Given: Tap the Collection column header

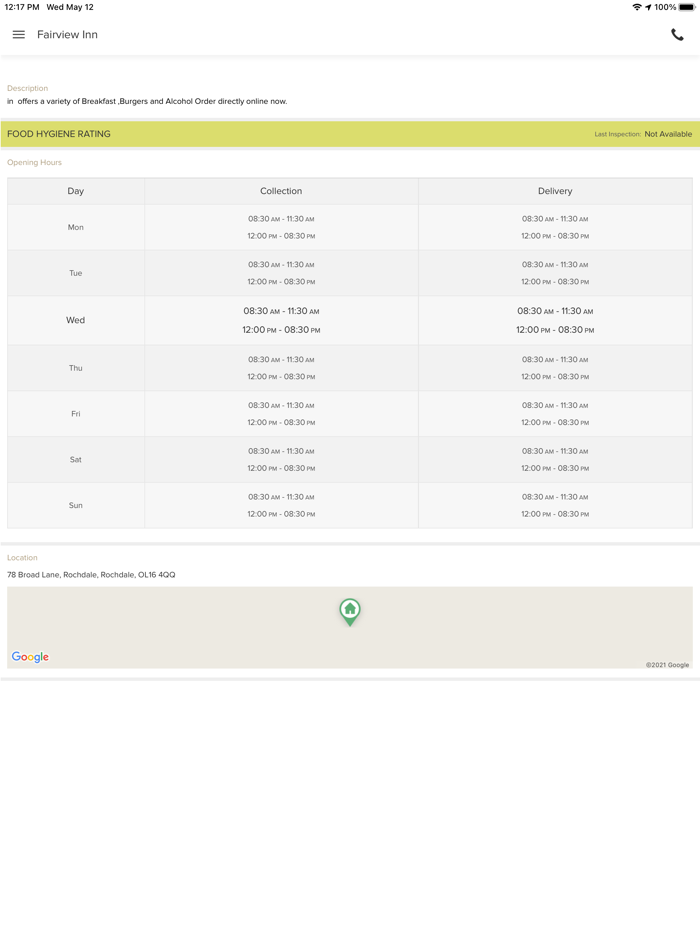Looking at the screenshot, I should [281, 191].
